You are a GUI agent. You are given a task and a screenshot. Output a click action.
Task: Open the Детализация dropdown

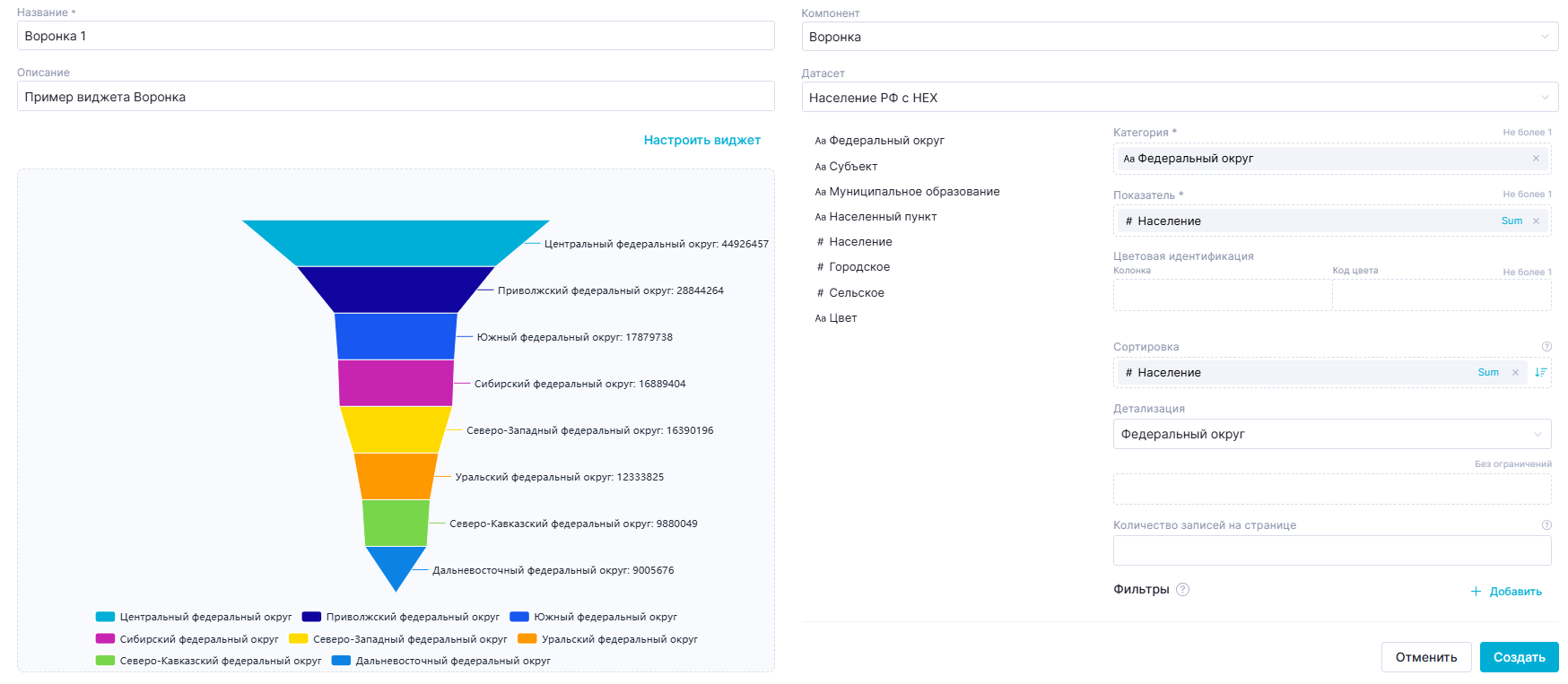tap(1331, 435)
